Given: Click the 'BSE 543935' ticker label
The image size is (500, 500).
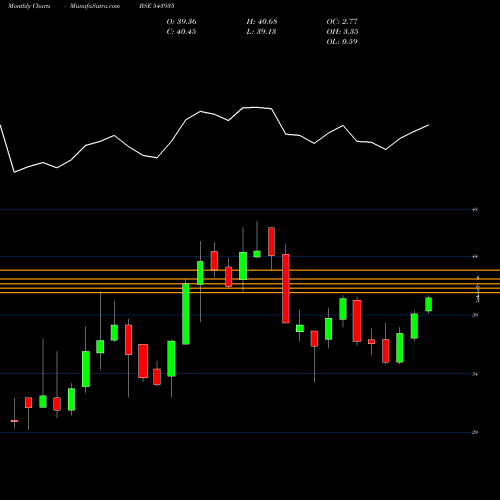Looking at the screenshot, I should pos(157,6).
